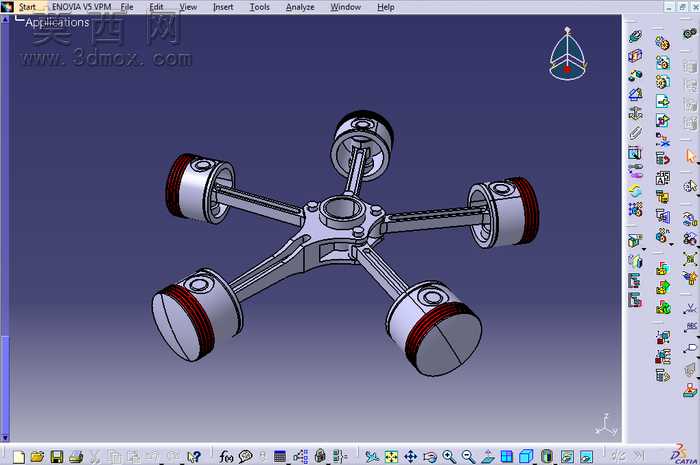Toggle Create Multi-View layout
Viewport: 700px width, 465px height.
pyautogui.click(x=507, y=456)
